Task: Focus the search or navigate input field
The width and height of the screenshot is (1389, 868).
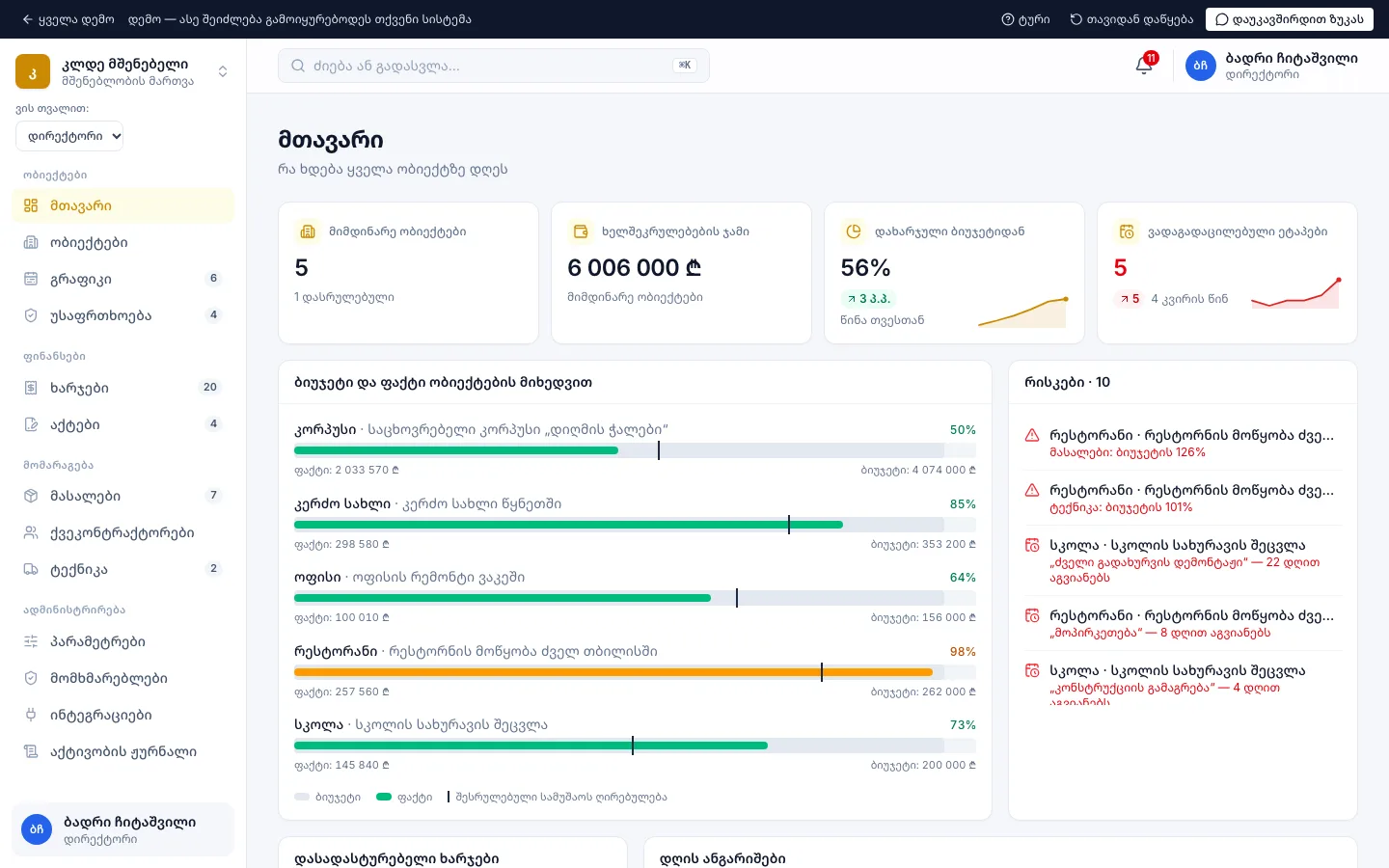Action: [x=494, y=66]
